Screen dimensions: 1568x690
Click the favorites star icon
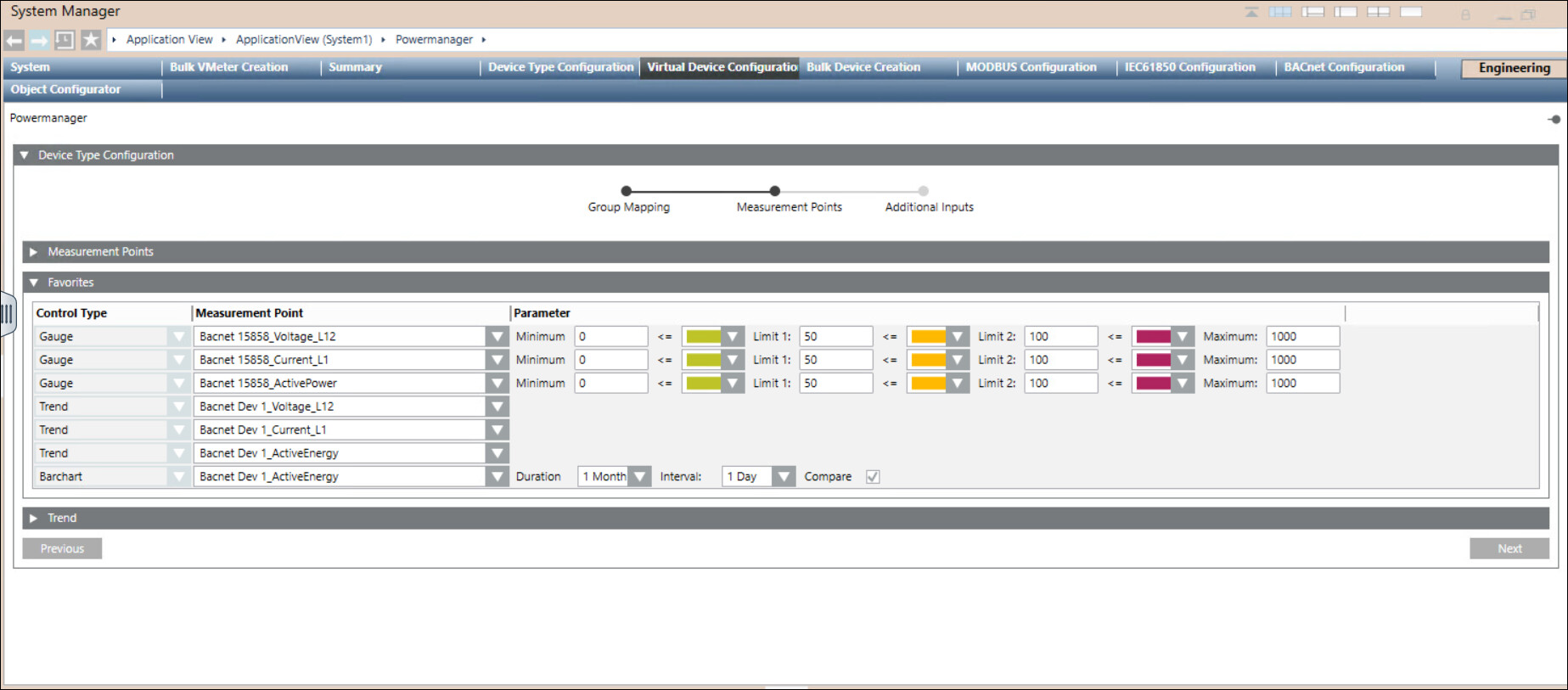[91, 40]
